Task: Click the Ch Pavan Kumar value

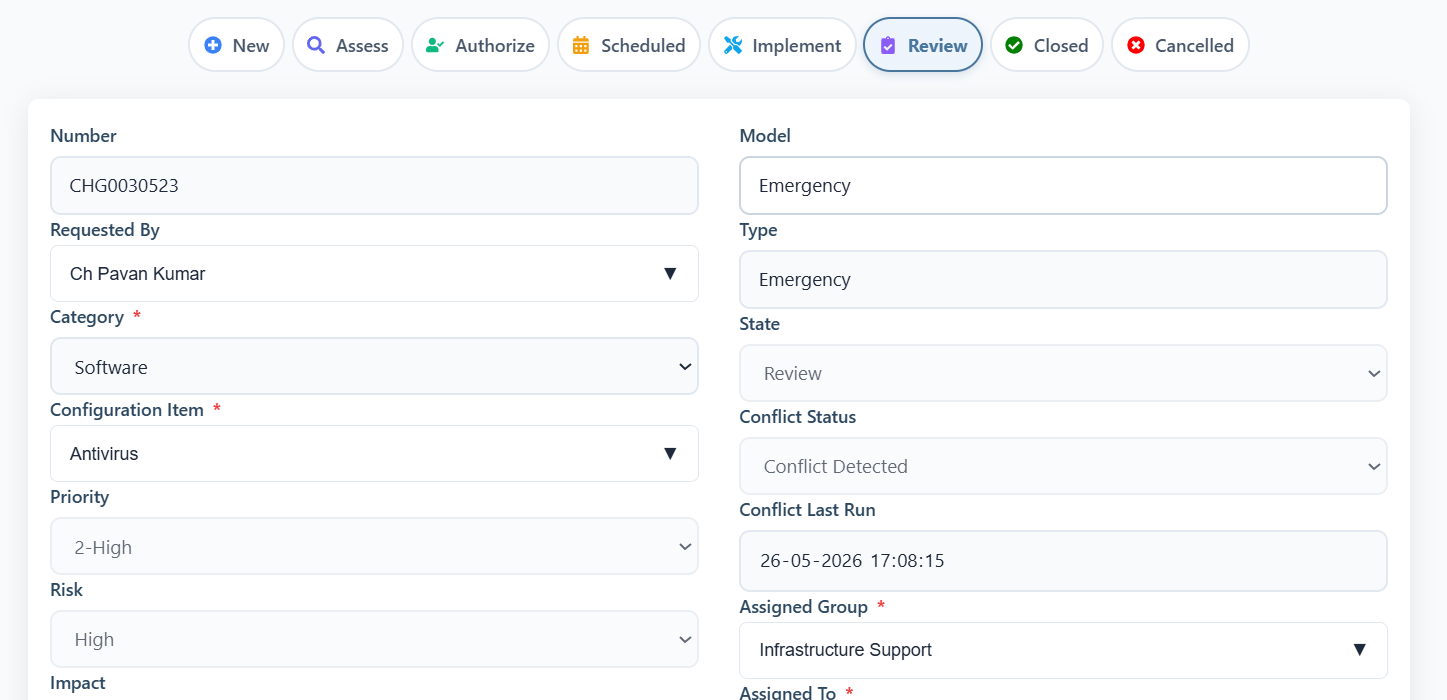Action: tap(138, 273)
